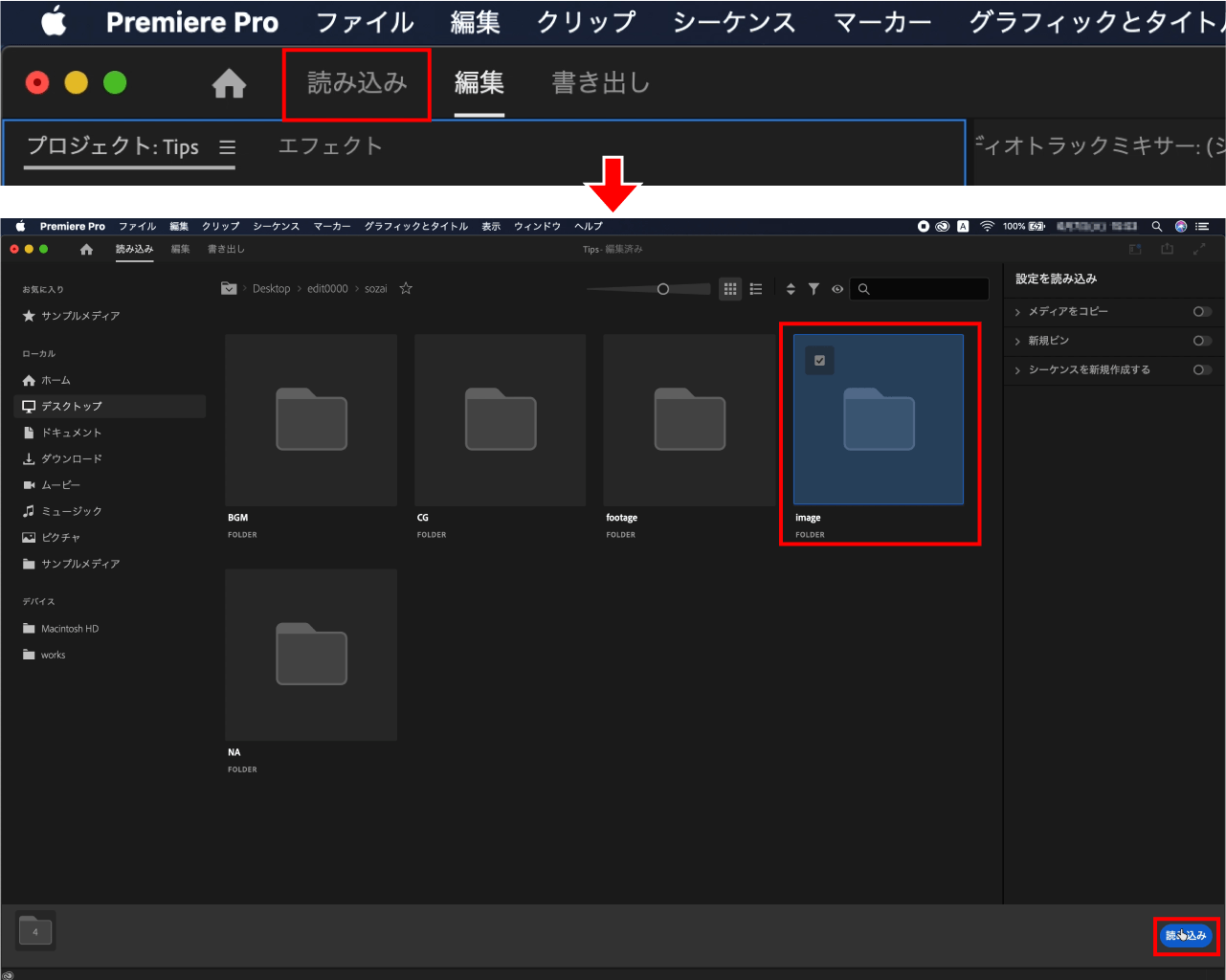Open the Creative Cloud menu bar icon
Image resolution: width=1226 pixels, height=980 pixels.
click(943, 227)
